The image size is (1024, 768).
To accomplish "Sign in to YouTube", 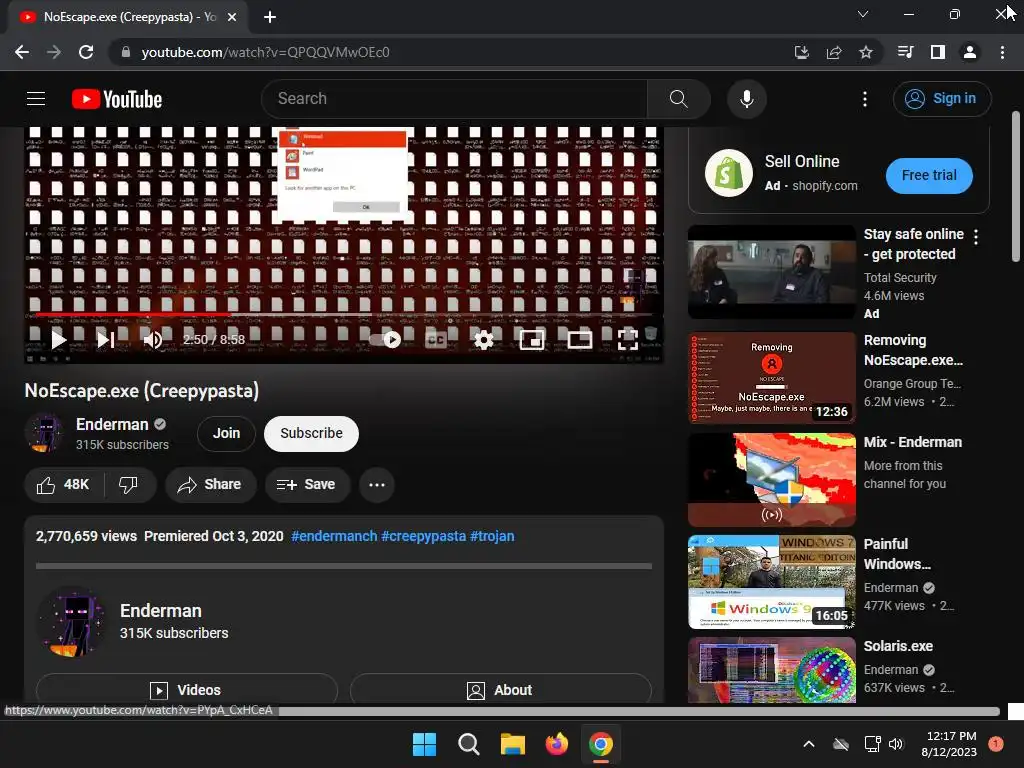I will 942,99.
